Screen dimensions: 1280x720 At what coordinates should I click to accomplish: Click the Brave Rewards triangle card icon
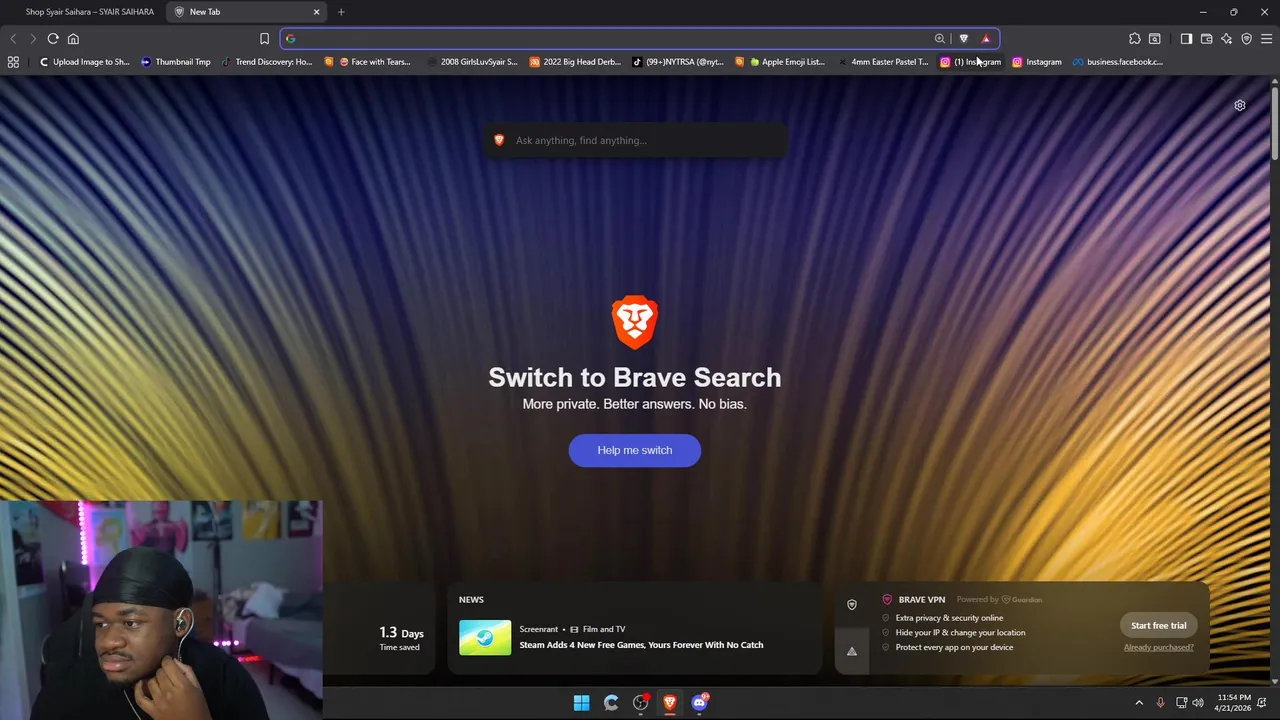point(852,651)
